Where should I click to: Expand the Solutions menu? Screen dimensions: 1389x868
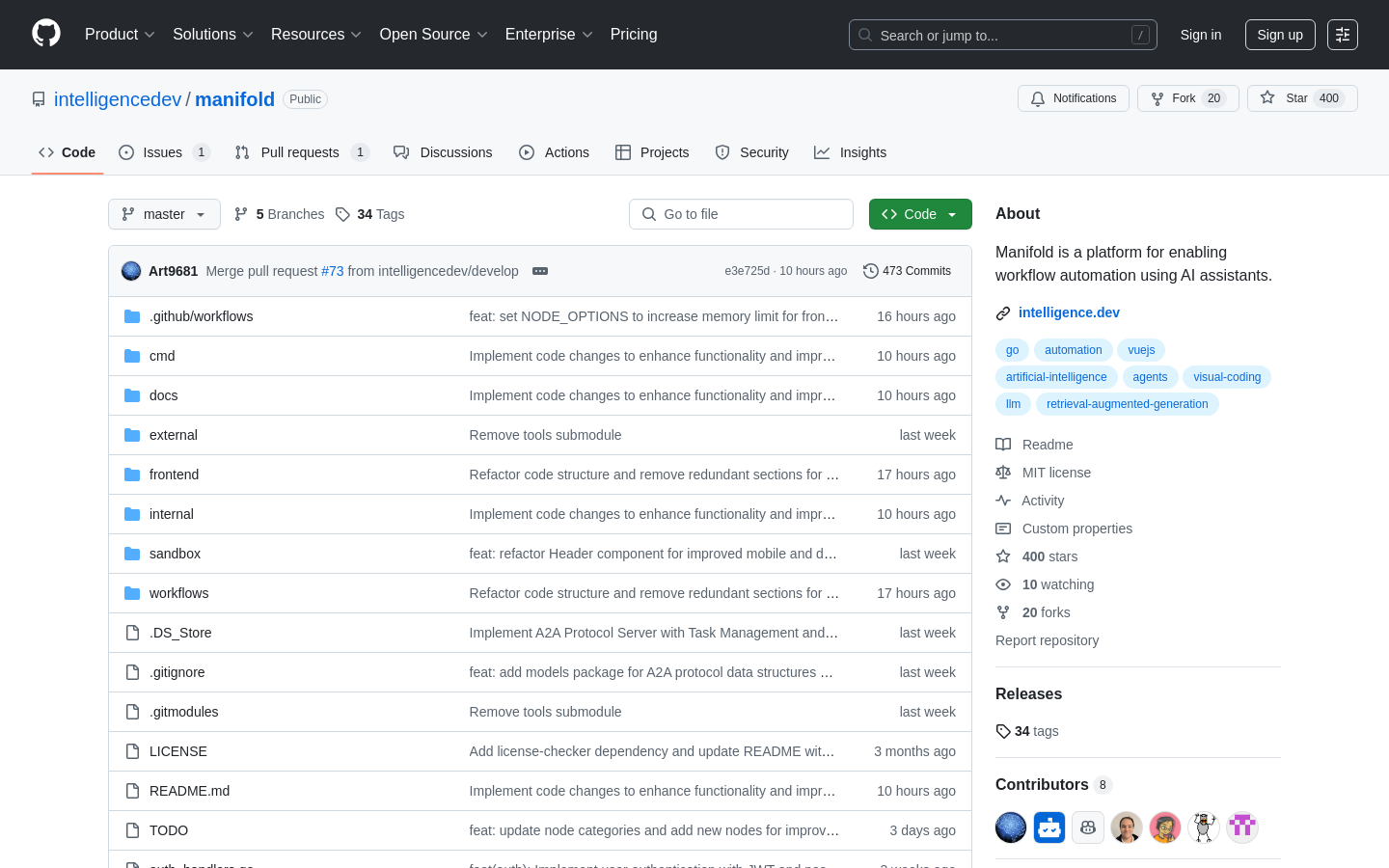213,35
